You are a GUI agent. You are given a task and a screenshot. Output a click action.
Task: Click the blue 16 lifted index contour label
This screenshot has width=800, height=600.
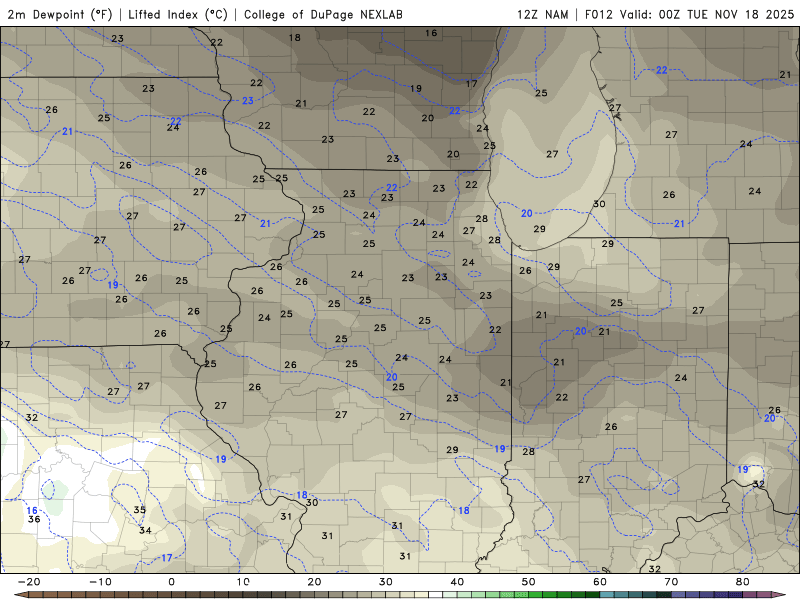[32, 510]
